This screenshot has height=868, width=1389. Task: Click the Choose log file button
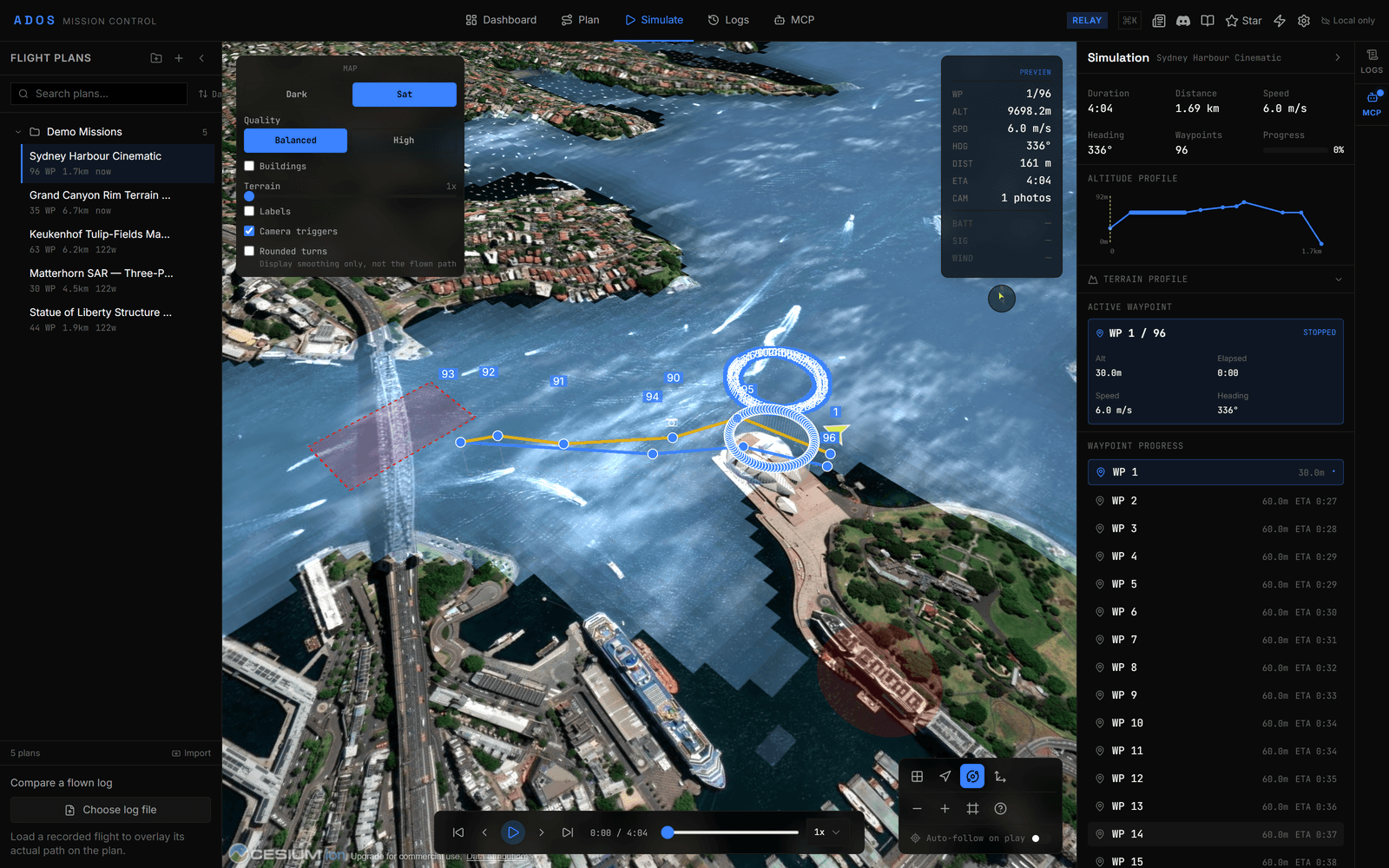110,810
